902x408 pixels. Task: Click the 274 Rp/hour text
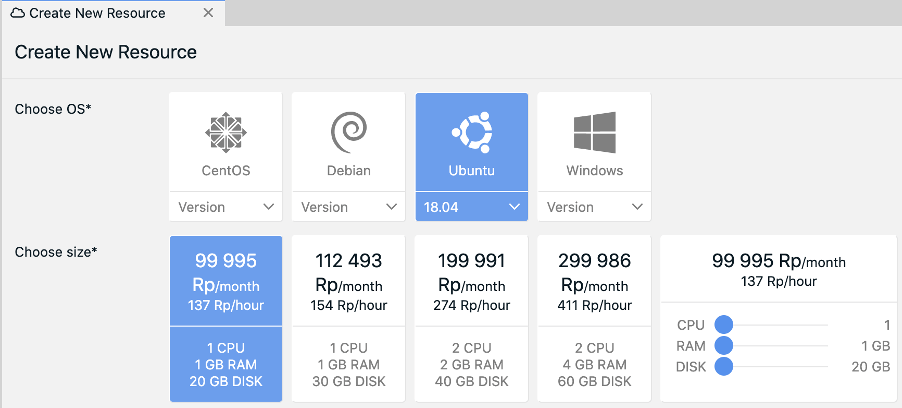472,305
